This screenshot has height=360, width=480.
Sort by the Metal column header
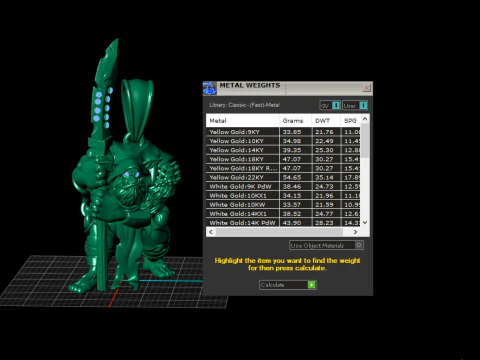point(243,121)
